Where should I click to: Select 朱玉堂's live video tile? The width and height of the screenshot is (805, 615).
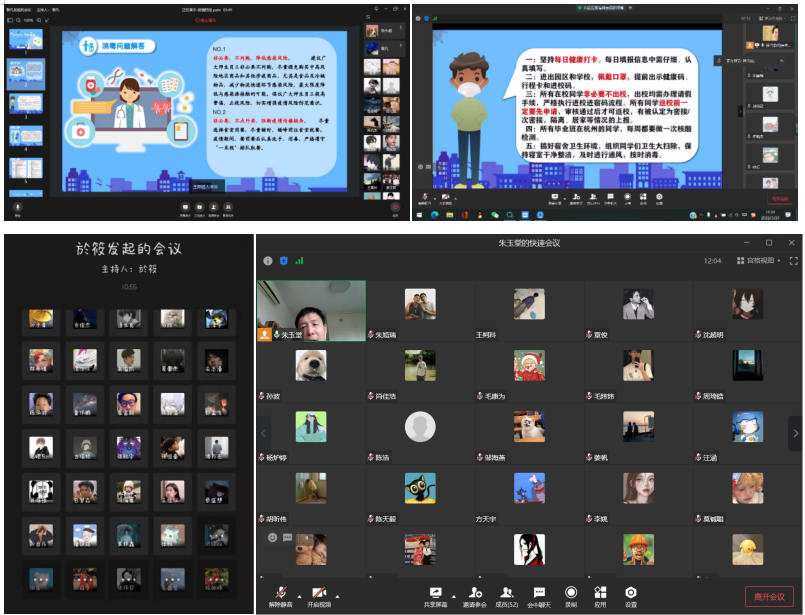[311, 310]
